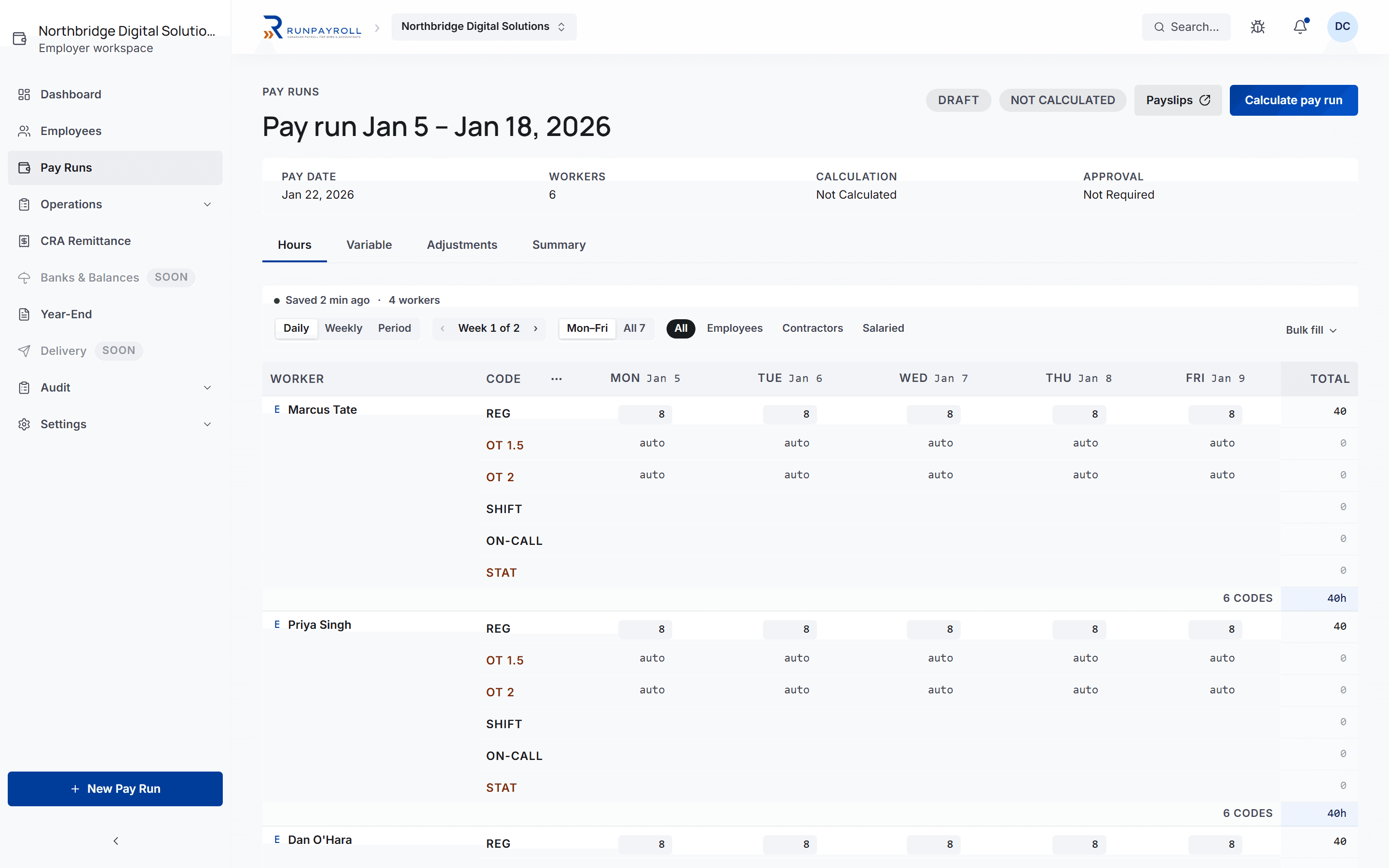This screenshot has width=1389, height=868.
Task: Click the PAY RUNS breadcrumb label
Action: tap(290, 92)
